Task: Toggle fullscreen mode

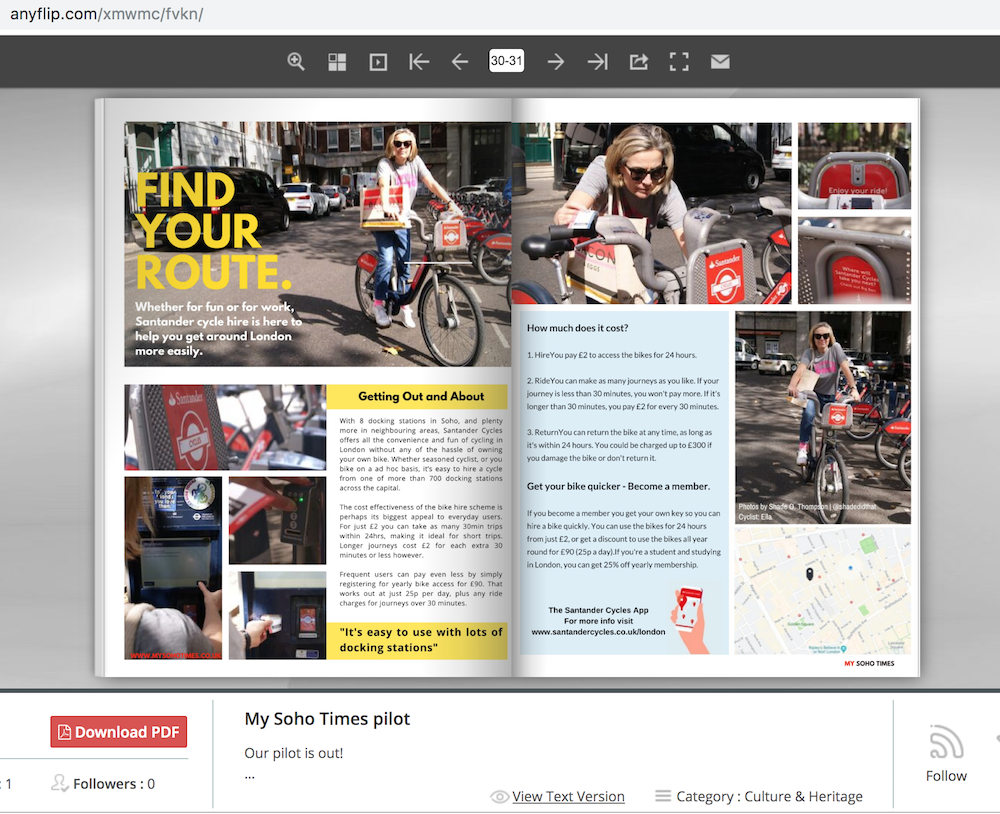Action: point(679,62)
